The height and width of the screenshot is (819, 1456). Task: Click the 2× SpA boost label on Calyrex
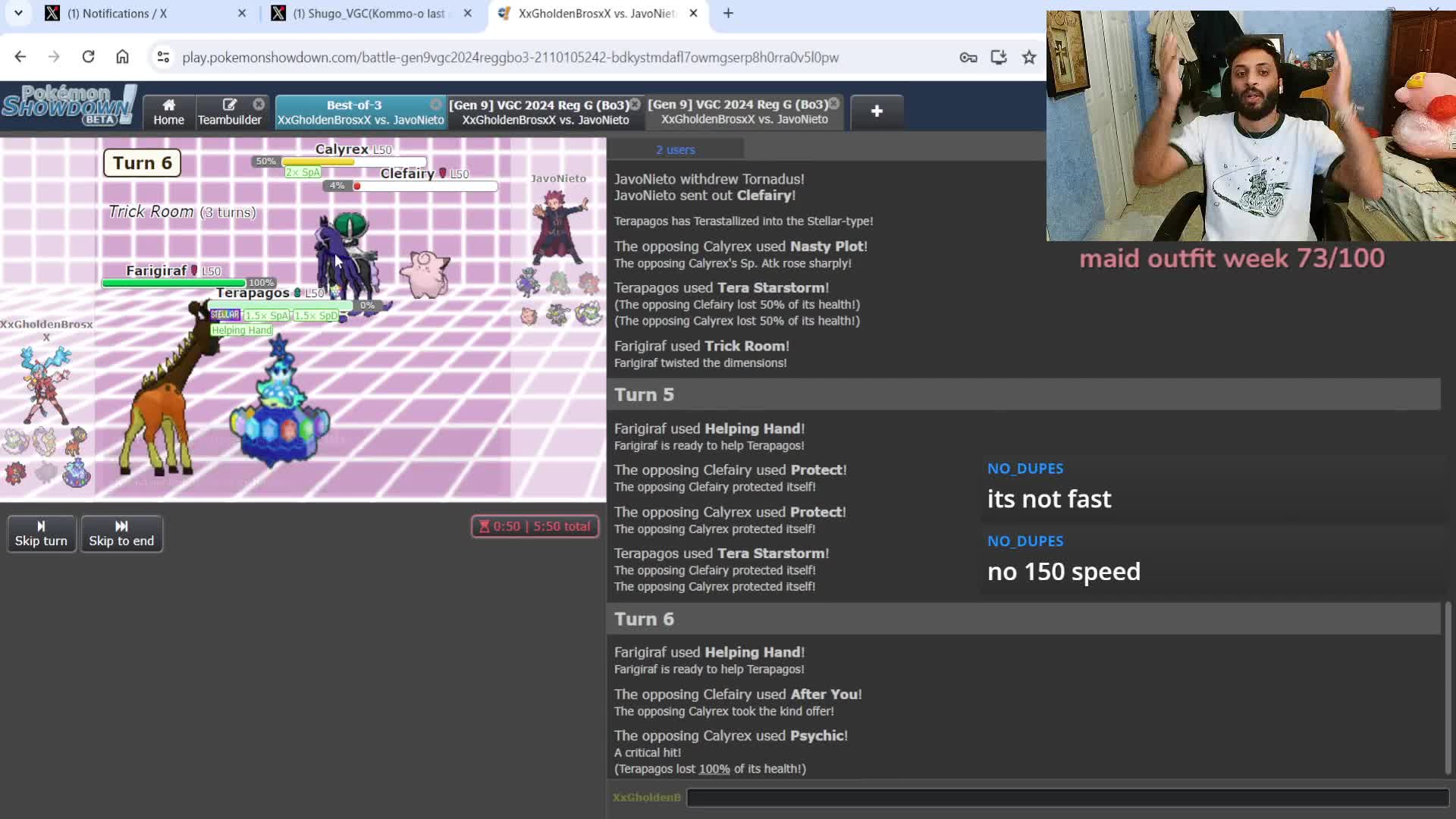[x=303, y=172]
